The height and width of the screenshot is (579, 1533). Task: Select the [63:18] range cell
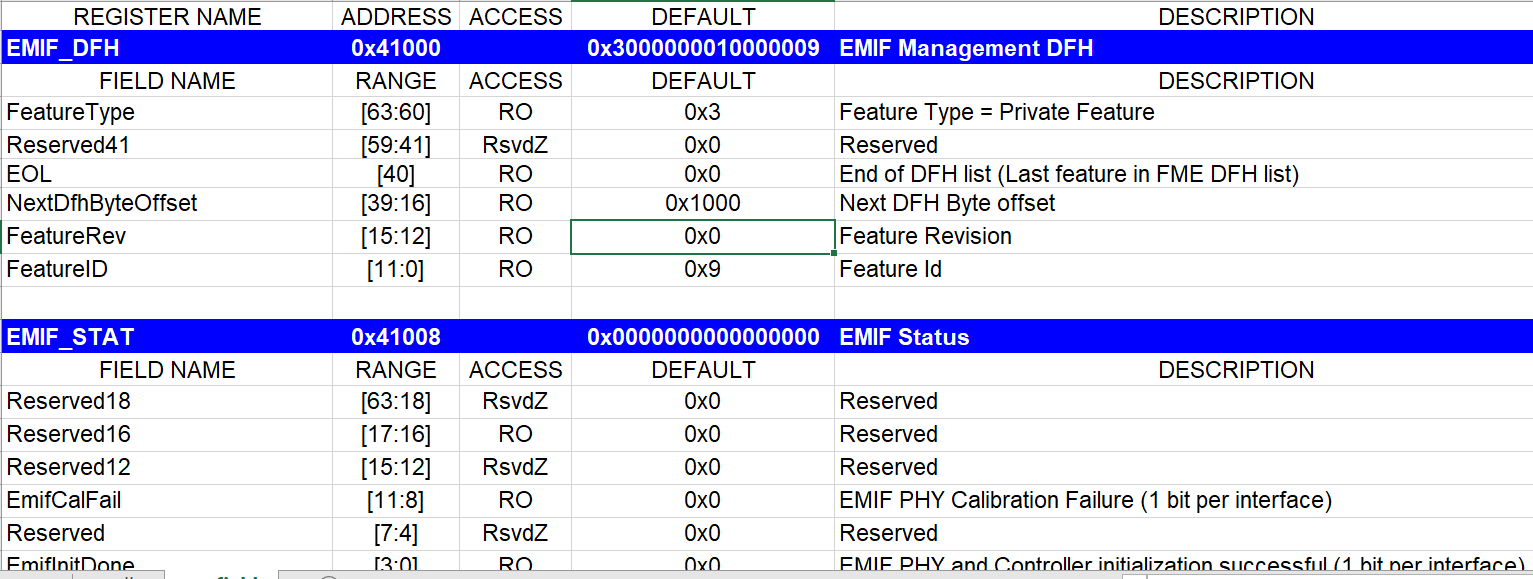395,401
